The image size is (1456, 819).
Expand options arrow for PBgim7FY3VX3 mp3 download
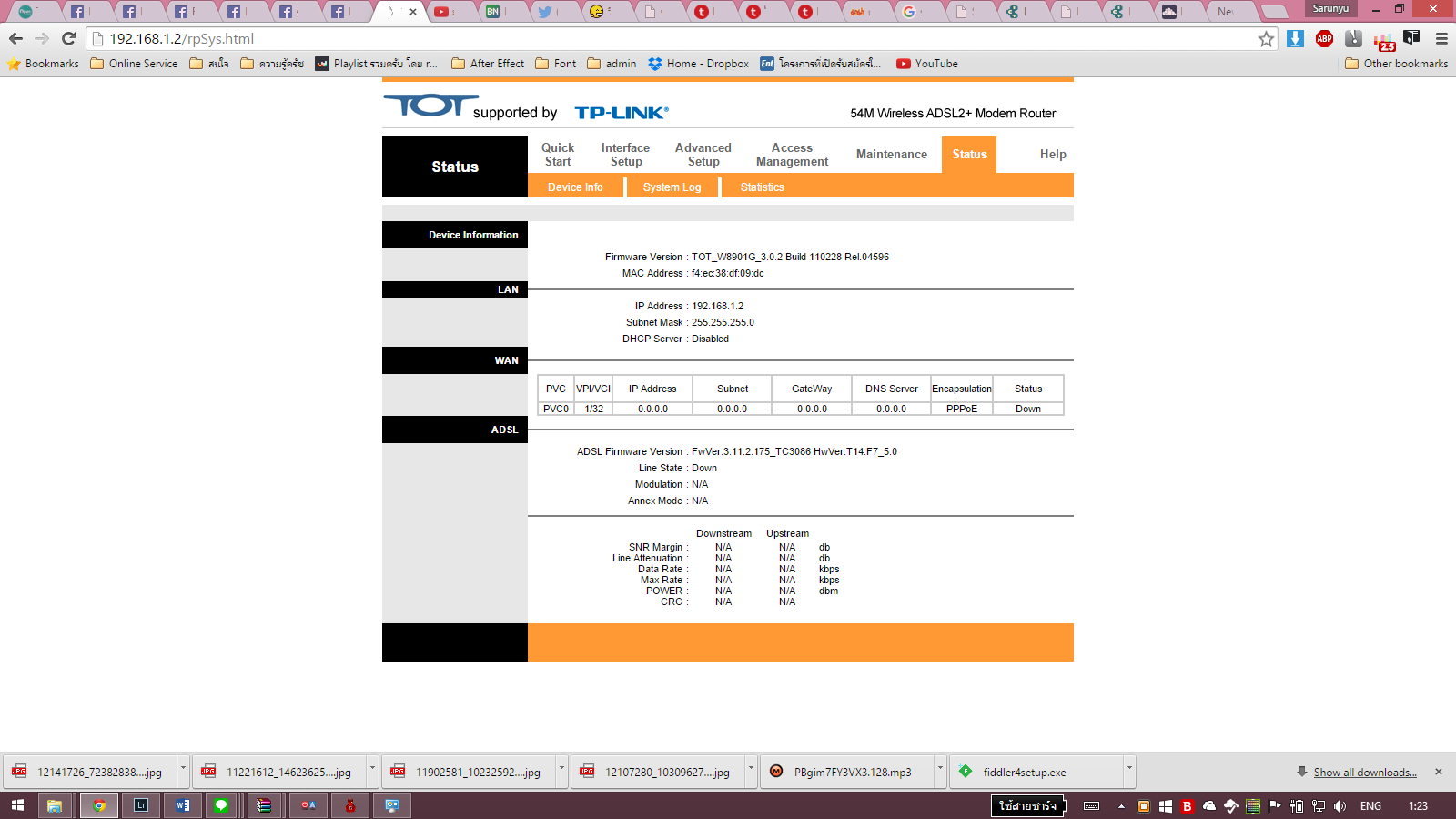(x=940, y=771)
